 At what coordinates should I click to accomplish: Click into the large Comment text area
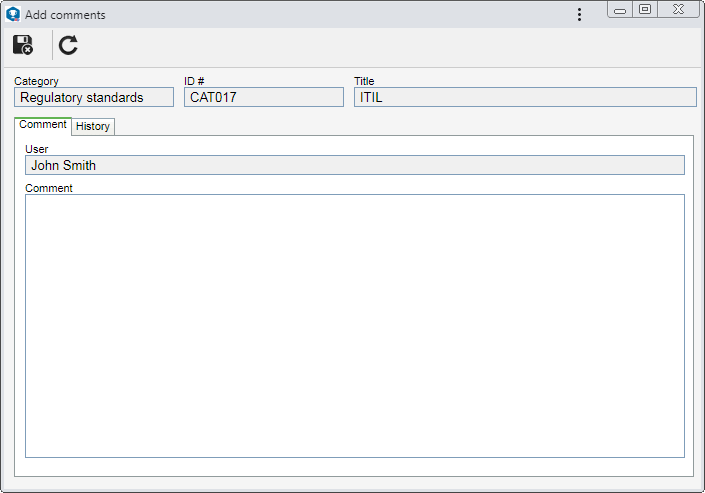[x=355, y=326]
